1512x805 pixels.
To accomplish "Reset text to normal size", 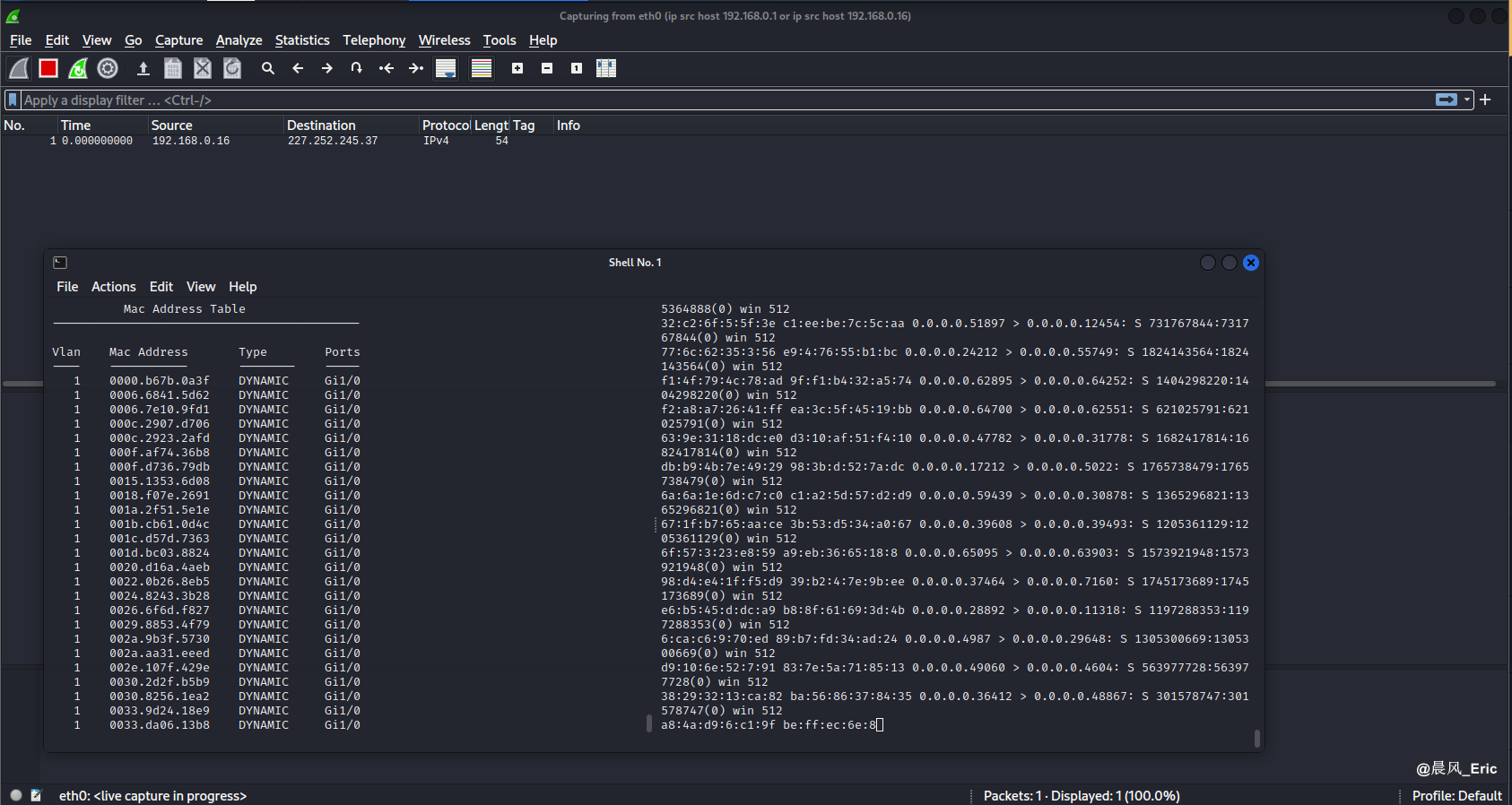I will click(x=577, y=68).
